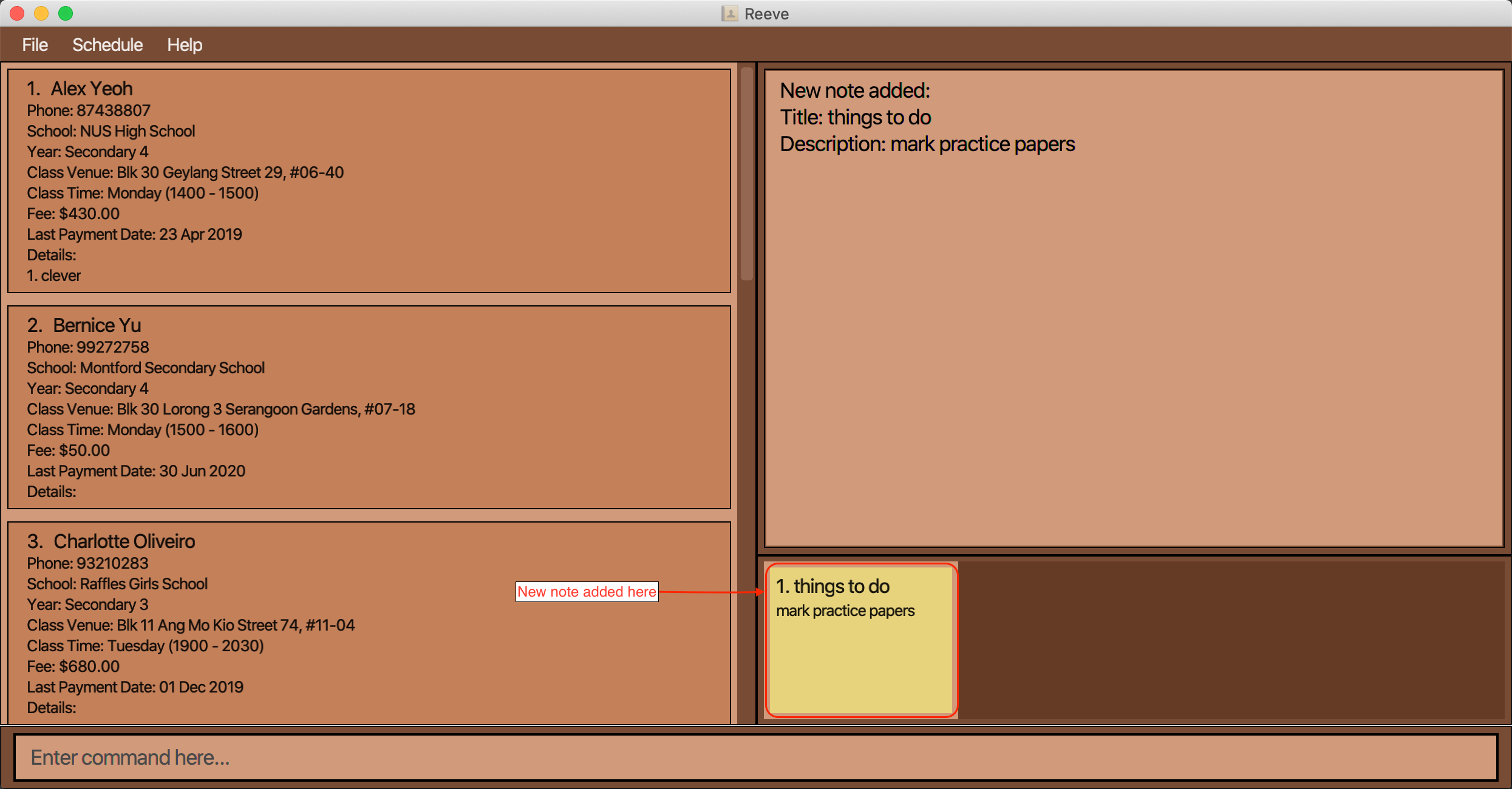Screen dimensions: 1512x789
Task: Click 'Description: mark practice papers' result line
Action: (927, 144)
